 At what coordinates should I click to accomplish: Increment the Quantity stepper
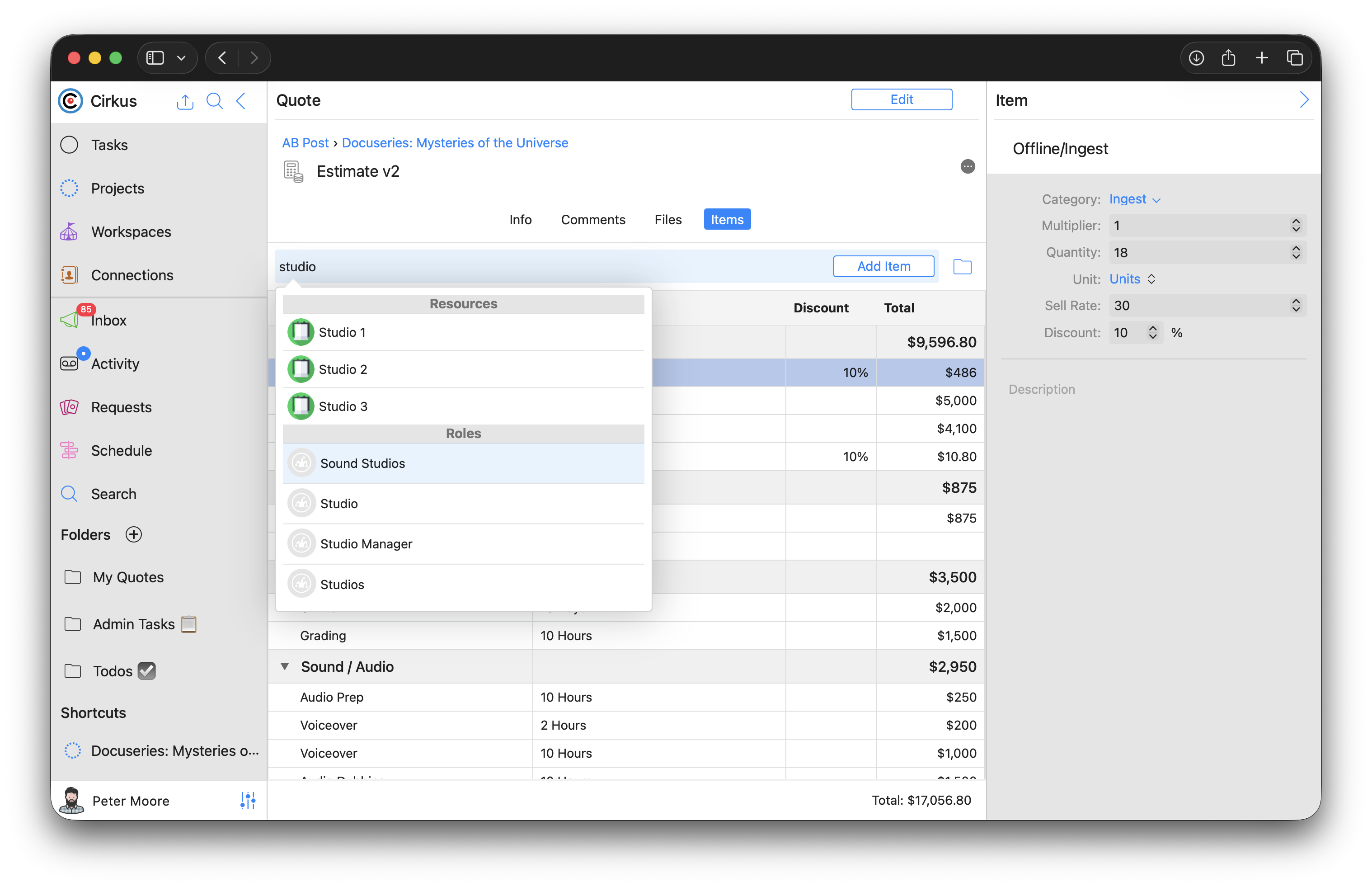click(1296, 248)
